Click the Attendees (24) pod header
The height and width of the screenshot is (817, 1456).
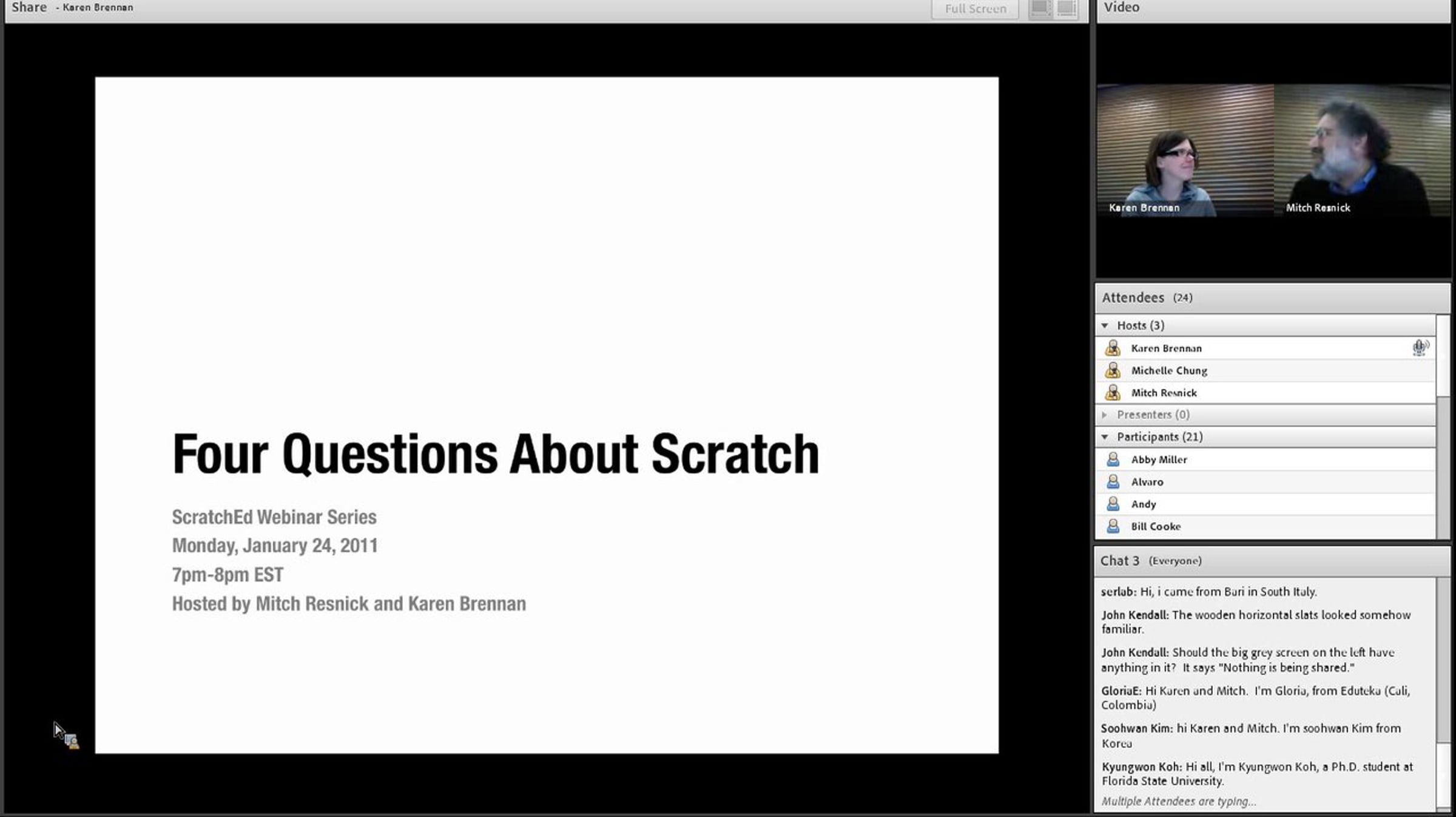[x=1272, y=297]
